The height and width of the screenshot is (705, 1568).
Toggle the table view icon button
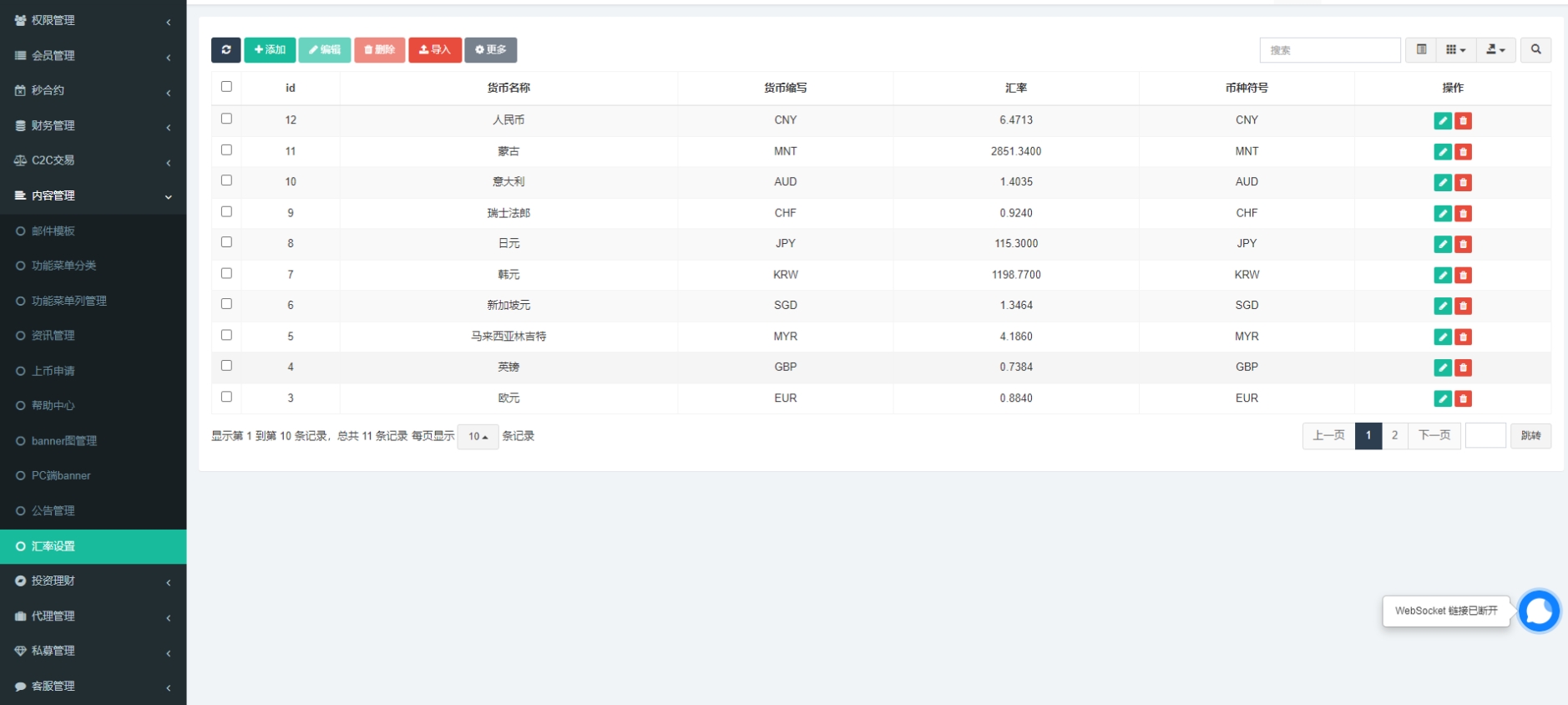point(1421,50)
